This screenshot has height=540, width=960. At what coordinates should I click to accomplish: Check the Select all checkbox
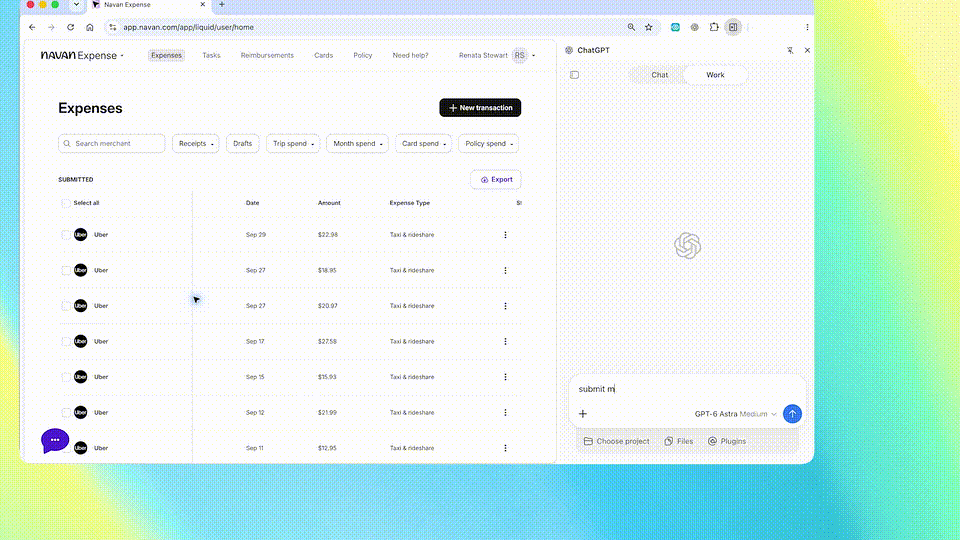click(x=66, y=203)
